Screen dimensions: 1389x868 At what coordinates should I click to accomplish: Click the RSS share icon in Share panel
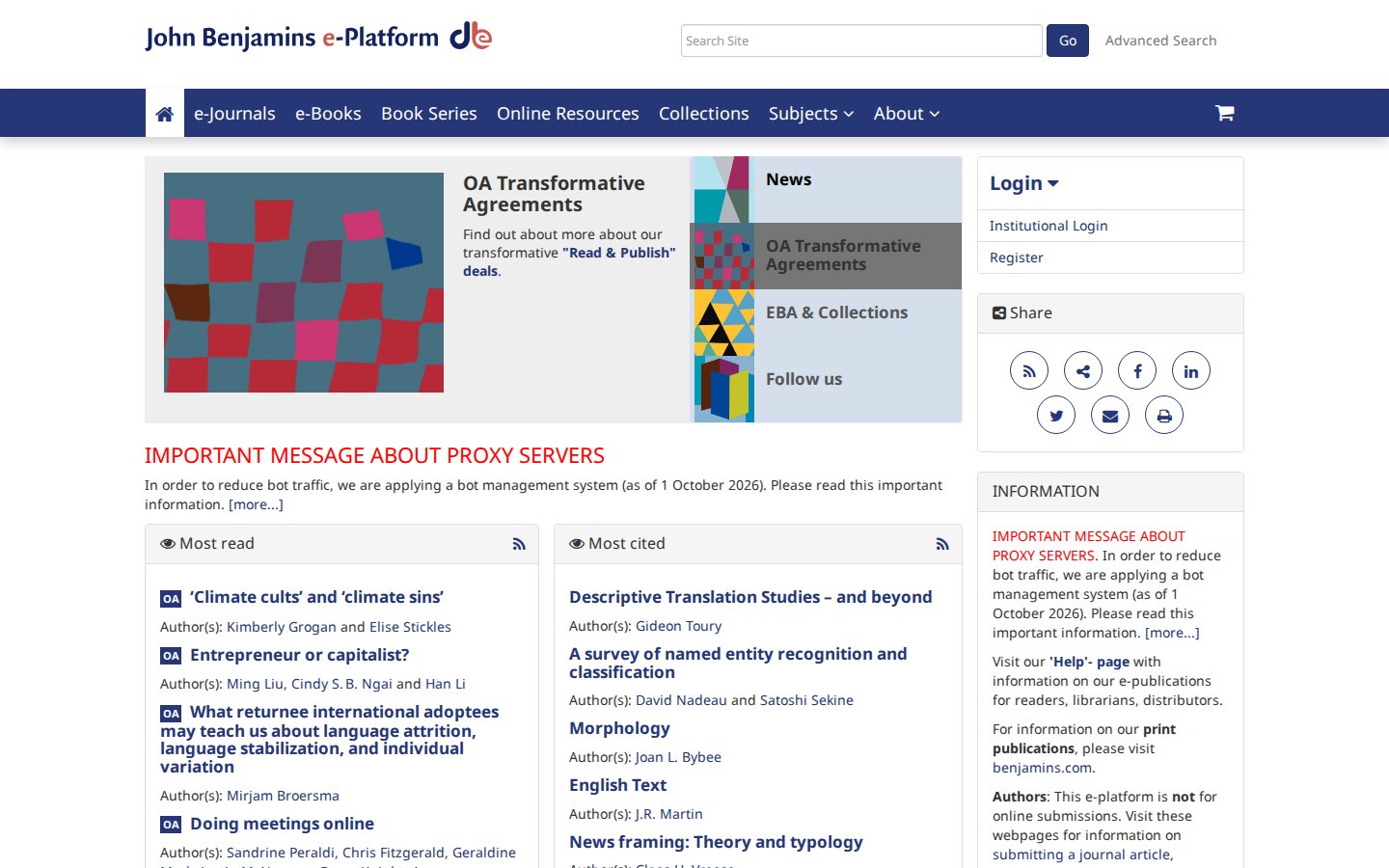click(1029, 371)
